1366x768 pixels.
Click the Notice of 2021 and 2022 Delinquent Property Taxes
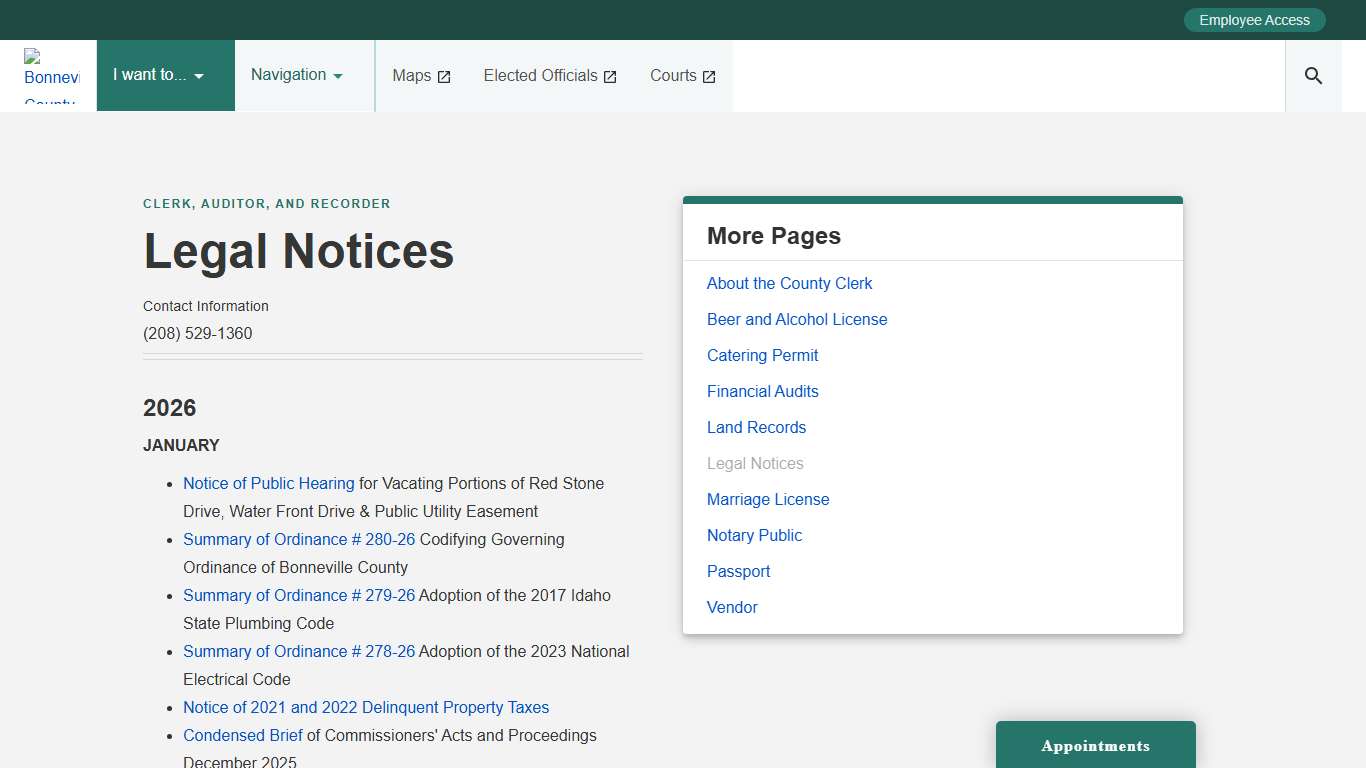click(366, 707)
